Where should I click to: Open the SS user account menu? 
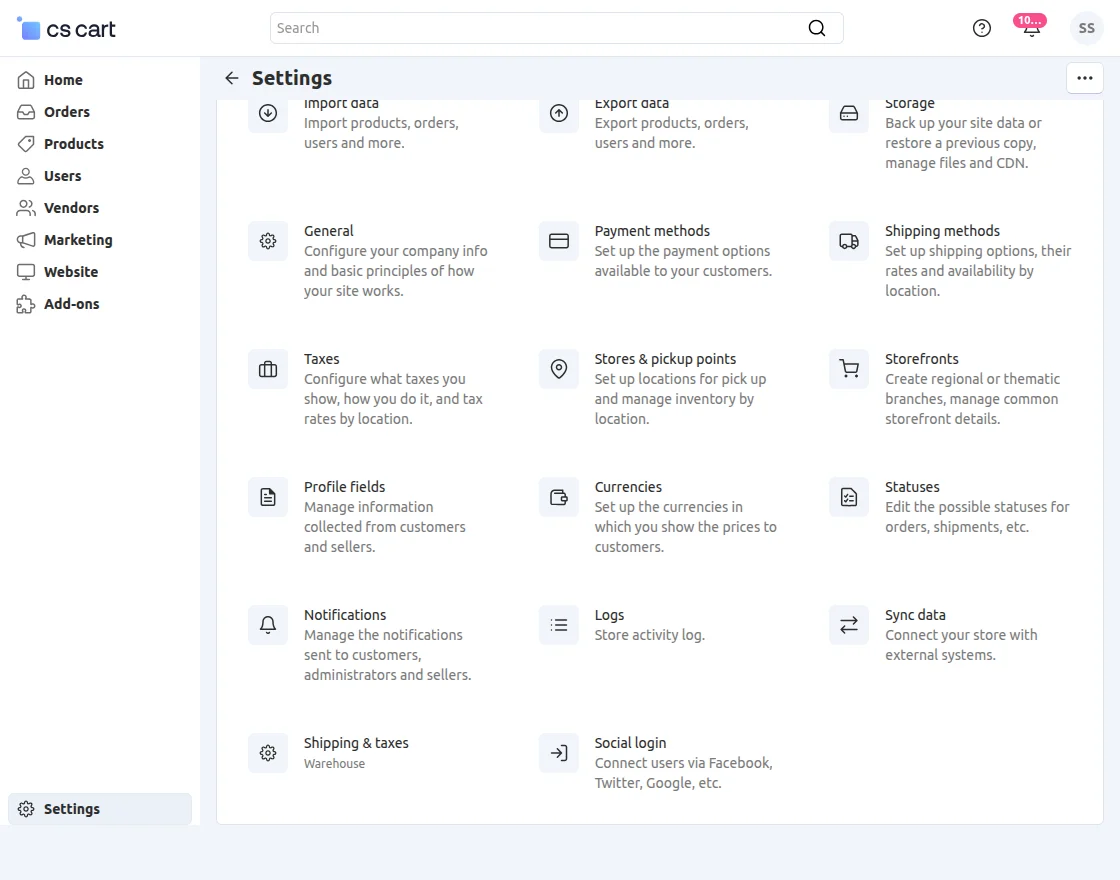tap(1086, 28)
